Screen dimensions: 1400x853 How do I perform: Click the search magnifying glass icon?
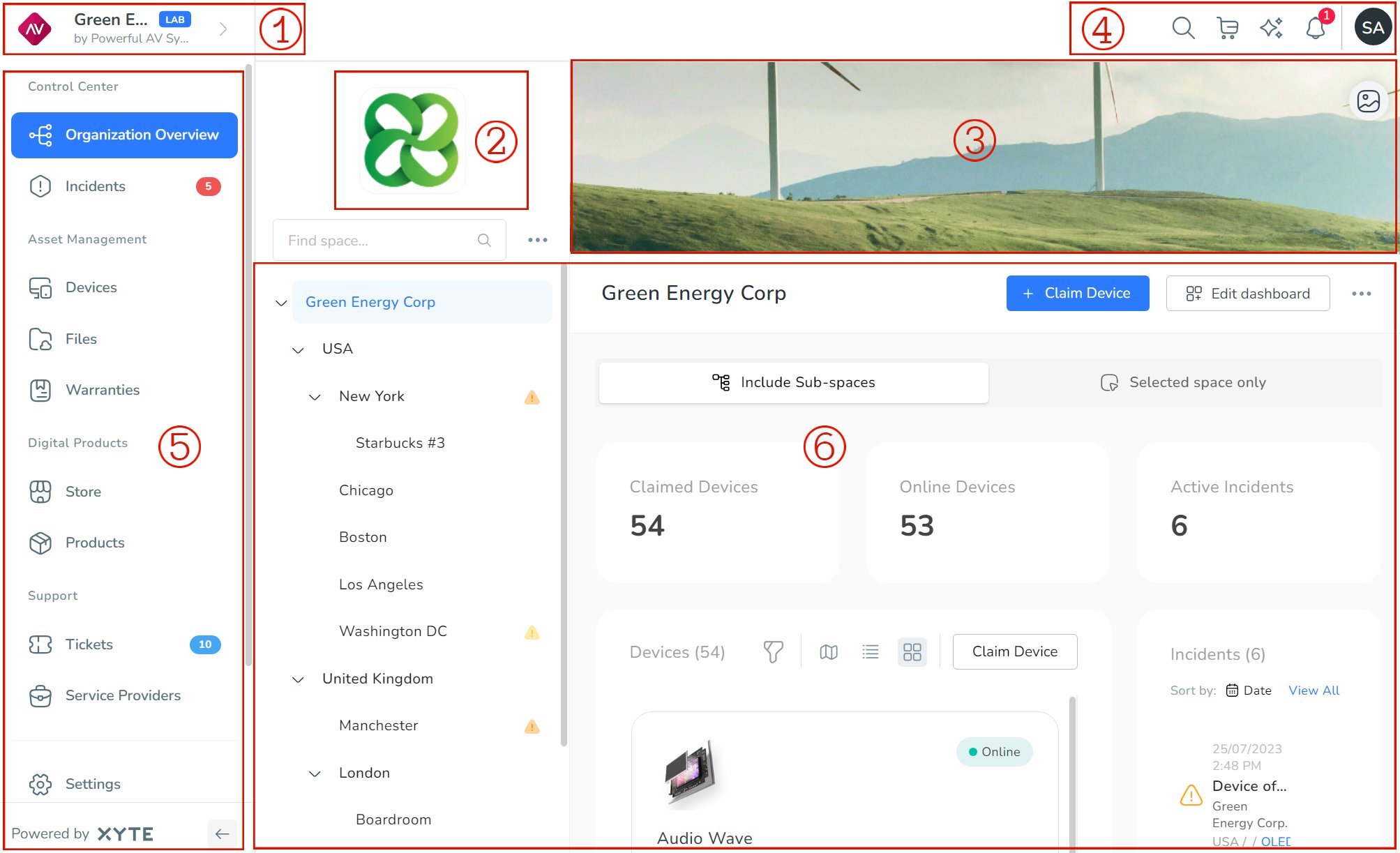point(1183,28)
